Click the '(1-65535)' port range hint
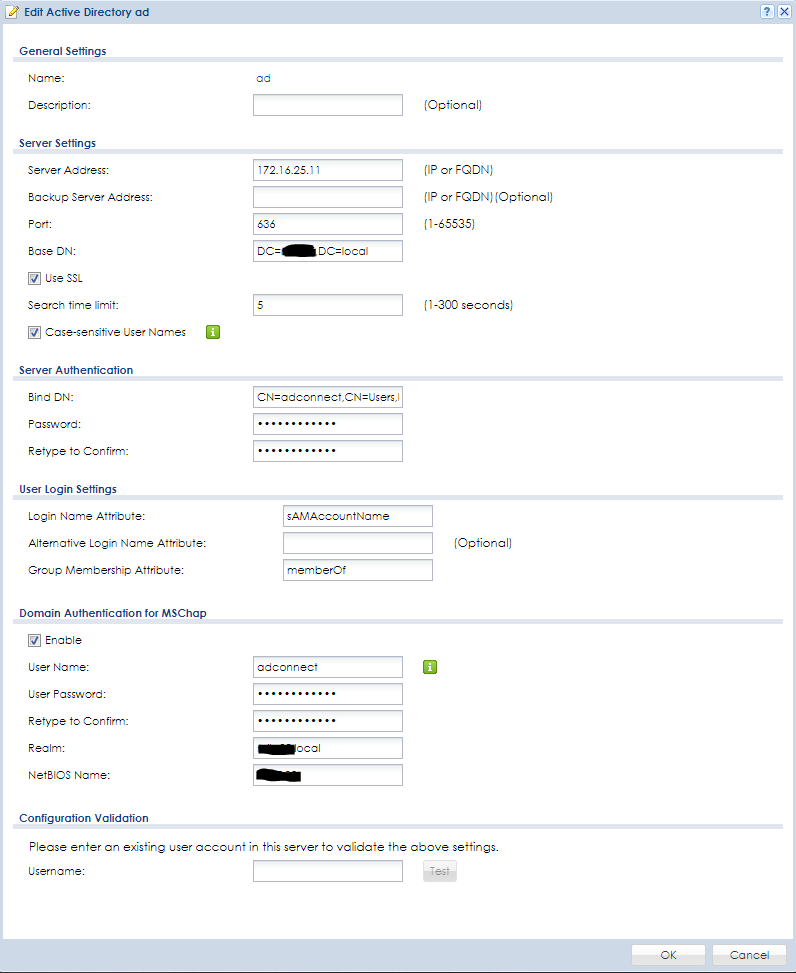The height and width of the screenshot is (973, 796). [449, 224]
